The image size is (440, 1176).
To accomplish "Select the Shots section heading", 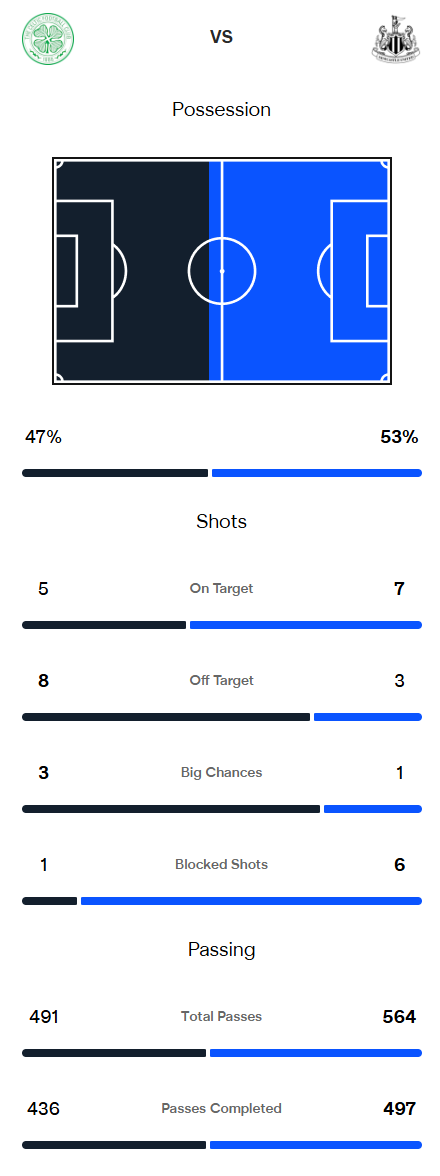I will 221,521.
